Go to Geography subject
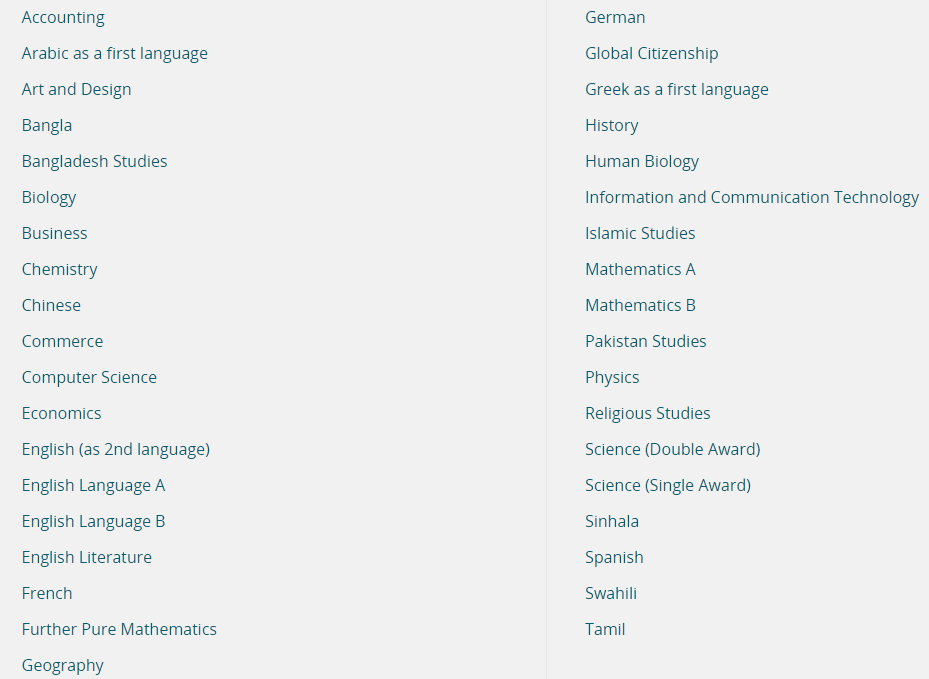Screen dimensions: 929x679 point(63,666)
